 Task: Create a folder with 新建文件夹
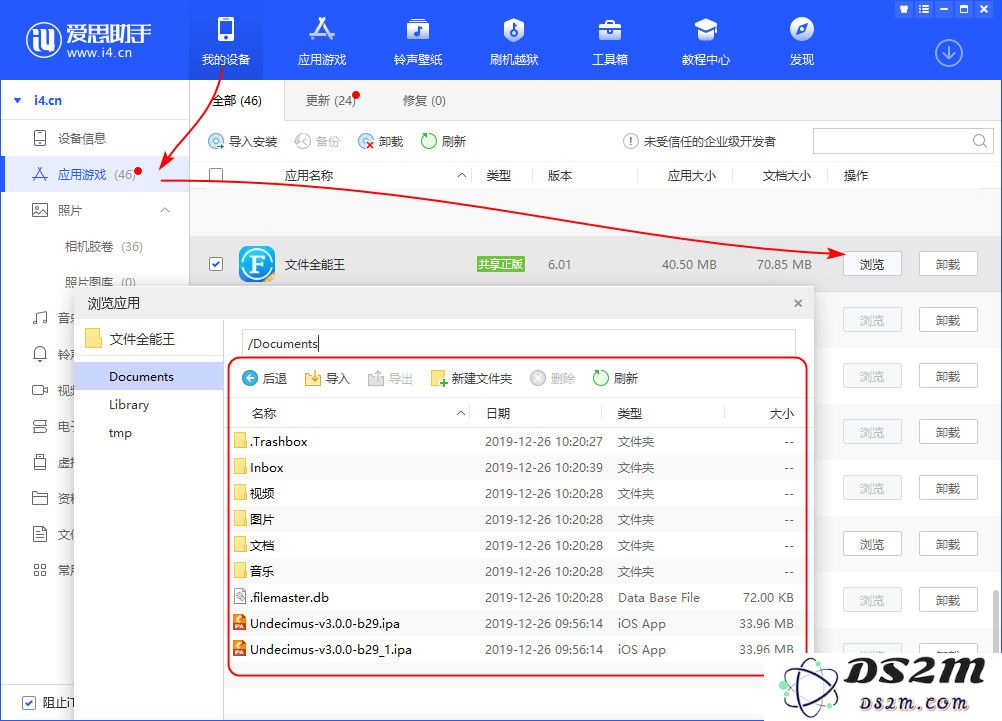(x=472, y=378)
